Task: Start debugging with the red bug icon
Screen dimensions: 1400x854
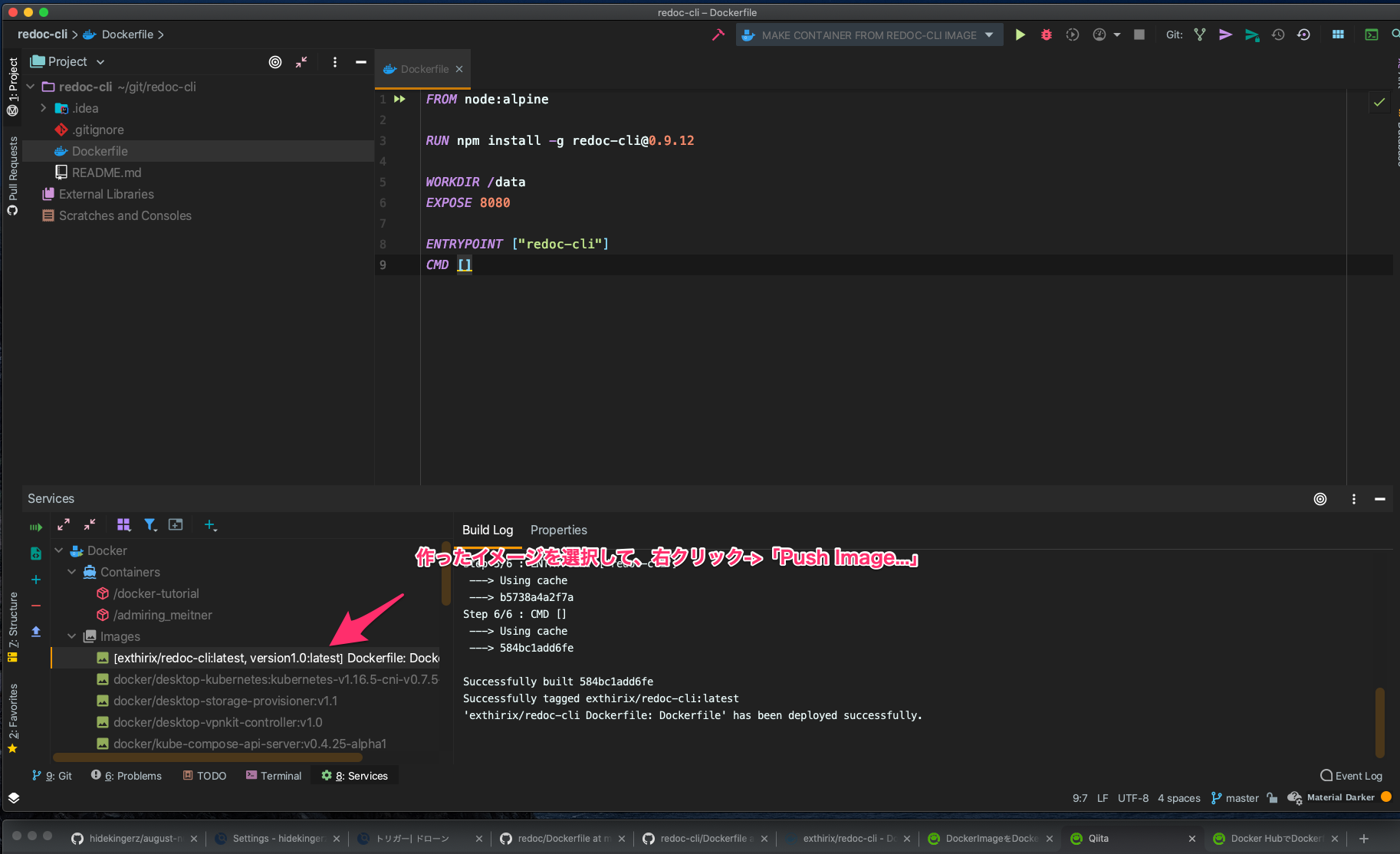Action: point(1047,34)
